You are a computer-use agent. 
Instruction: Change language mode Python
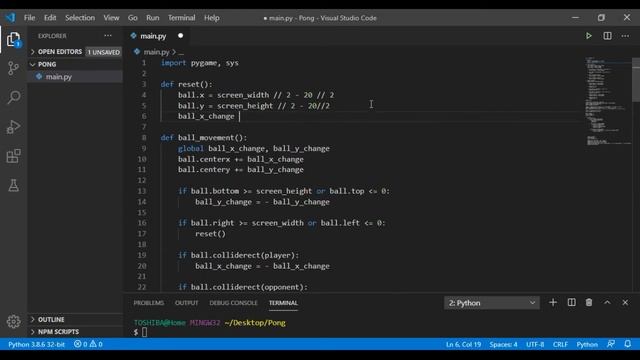pyautogui.click(x=587, y=344)
